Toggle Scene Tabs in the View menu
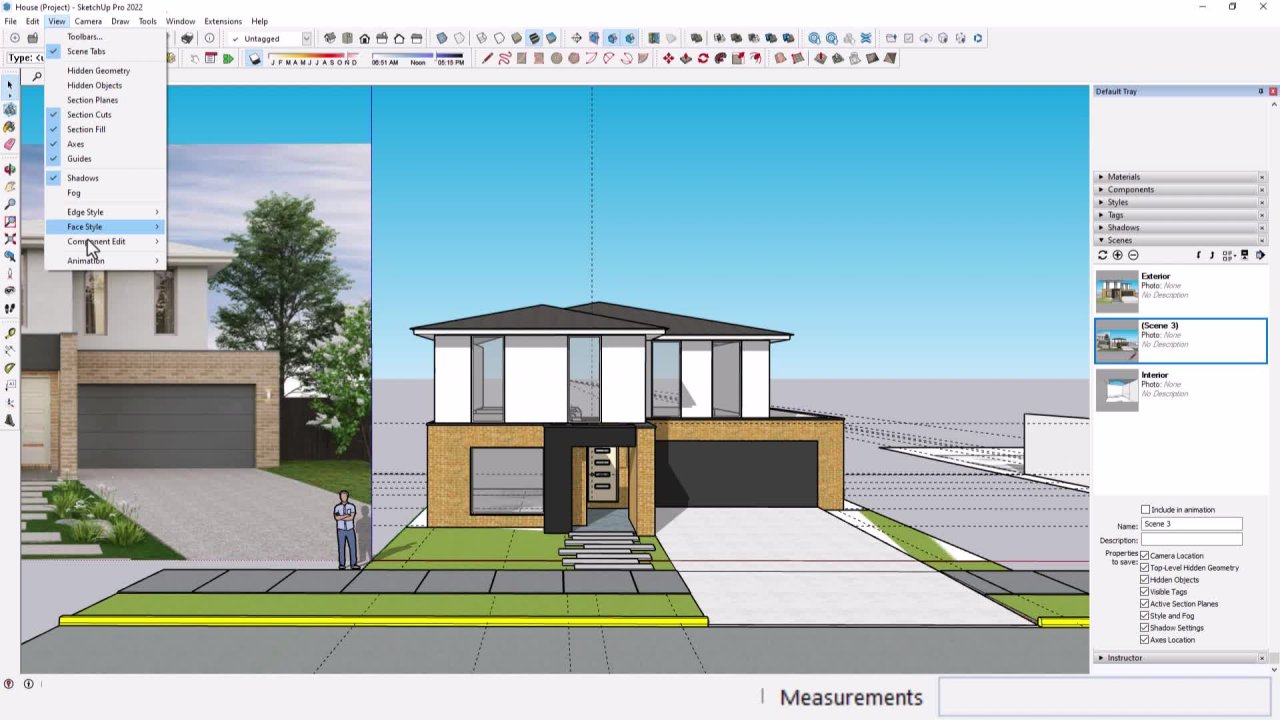 [x=86, y=51]
